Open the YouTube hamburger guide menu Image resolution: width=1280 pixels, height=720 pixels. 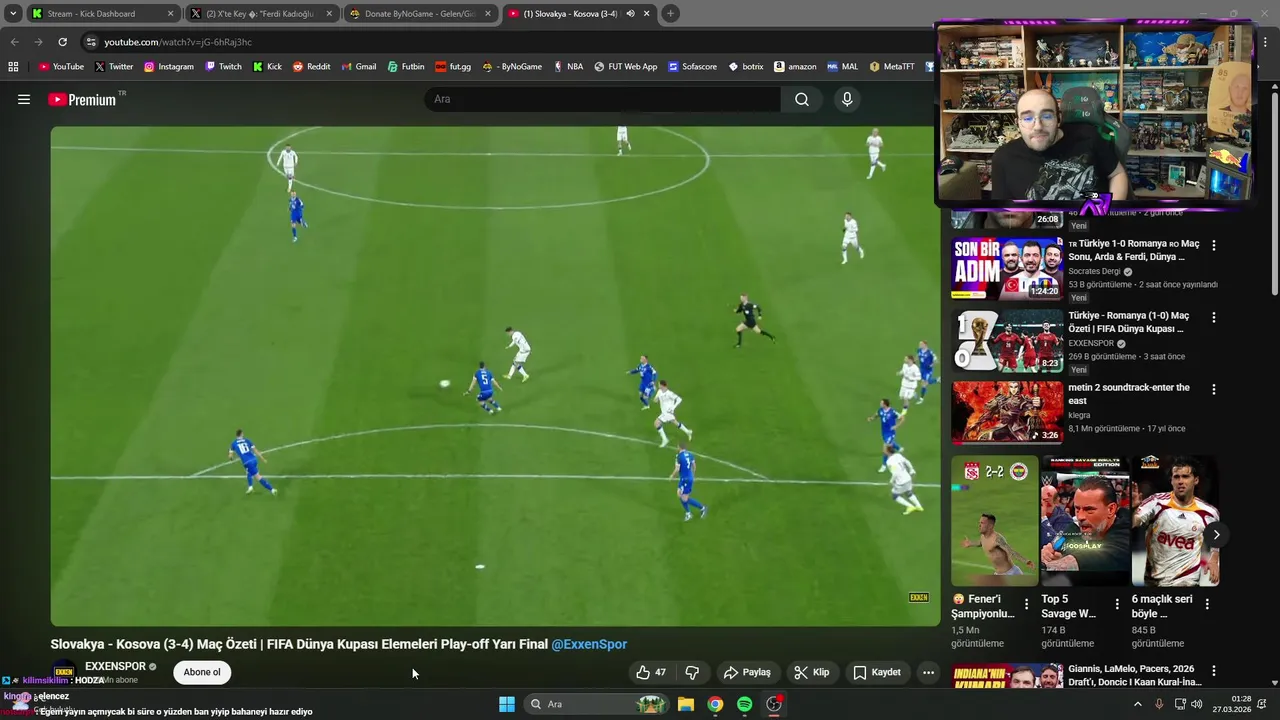pyautogui.click(x=24, y=99)
